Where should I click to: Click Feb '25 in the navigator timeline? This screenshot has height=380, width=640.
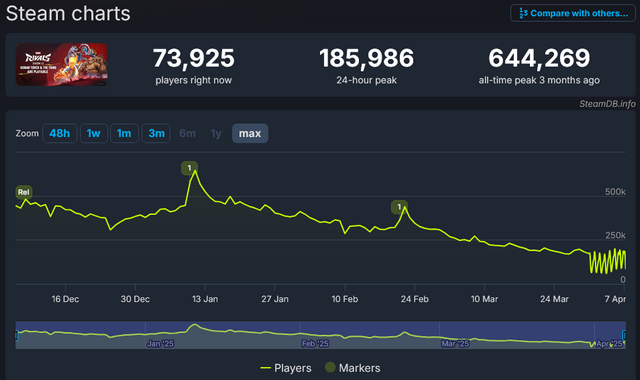(x=315, y=344)
